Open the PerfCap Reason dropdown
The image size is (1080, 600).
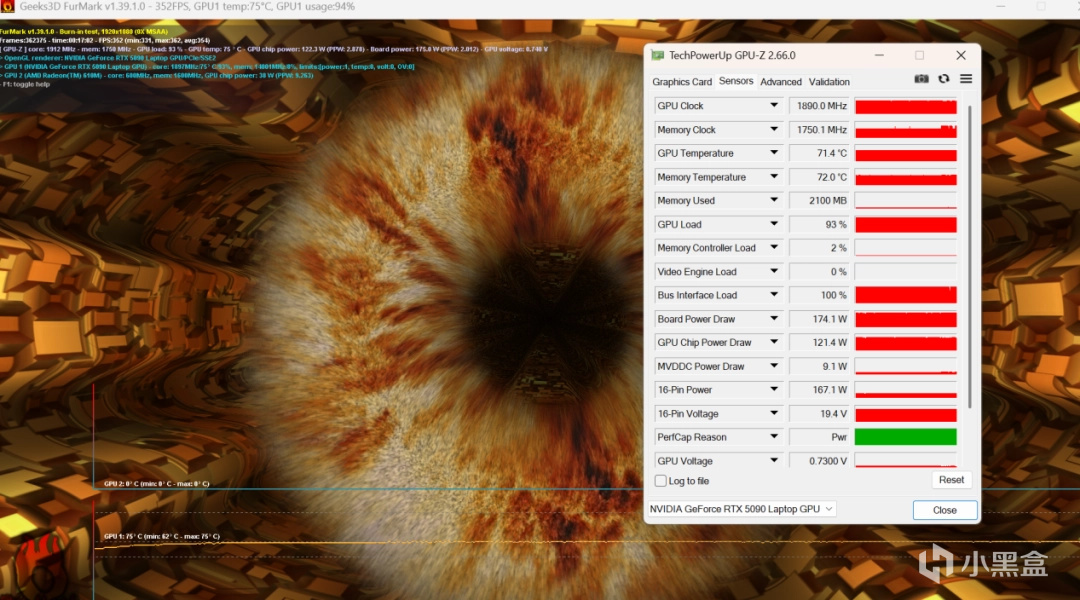(x=773, y=437)
